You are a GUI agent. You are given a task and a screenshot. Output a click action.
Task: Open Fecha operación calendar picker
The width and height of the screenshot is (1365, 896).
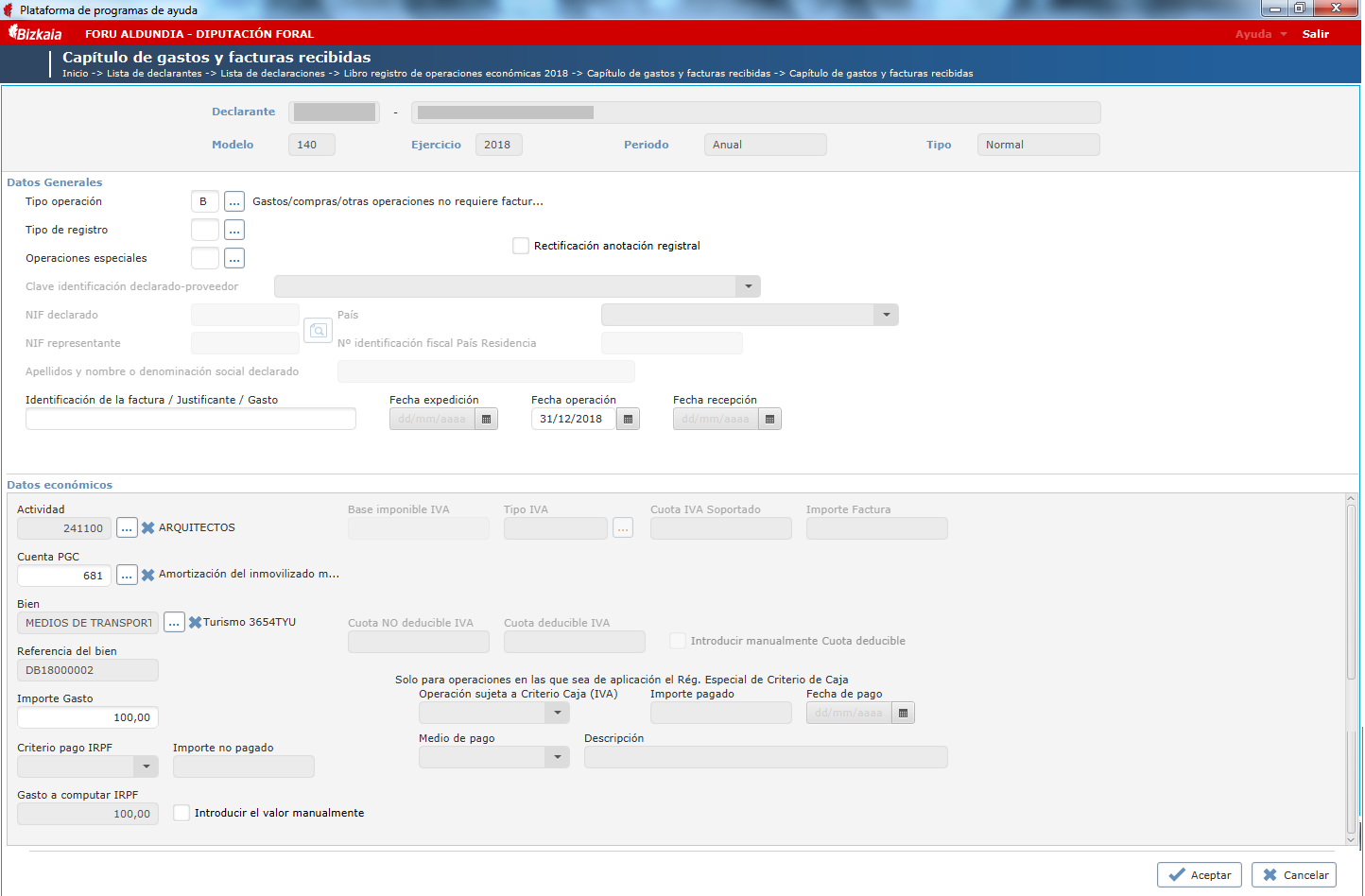click(629, 419)
